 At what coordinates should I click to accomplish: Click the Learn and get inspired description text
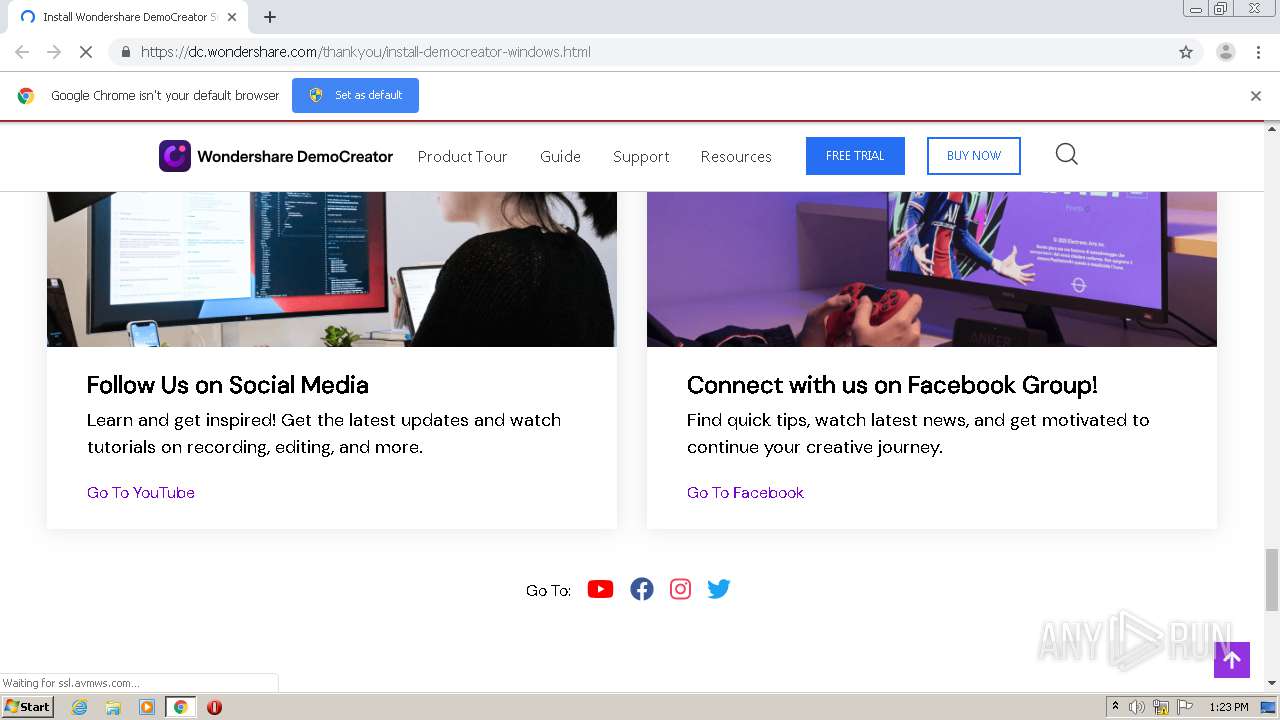(x=324, y=433)
